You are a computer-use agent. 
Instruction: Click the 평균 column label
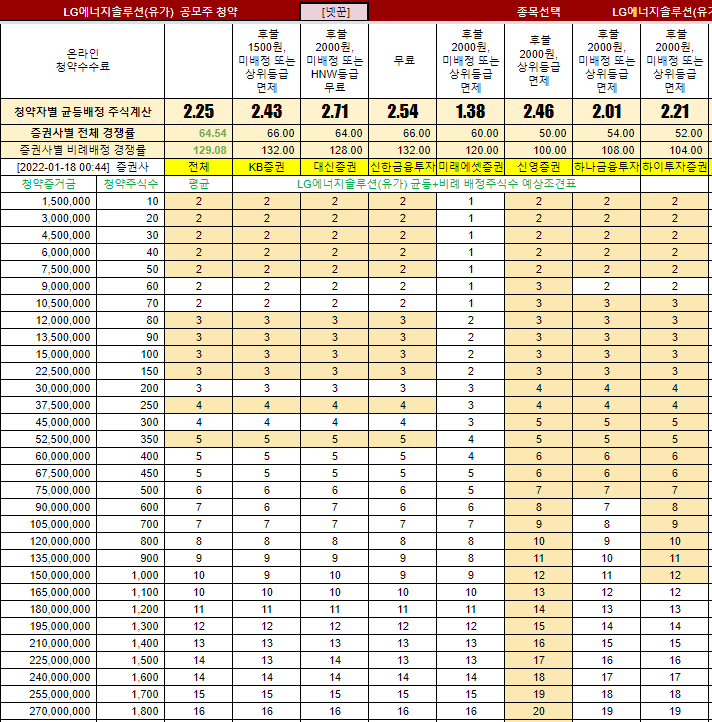[x=198, y=184]
